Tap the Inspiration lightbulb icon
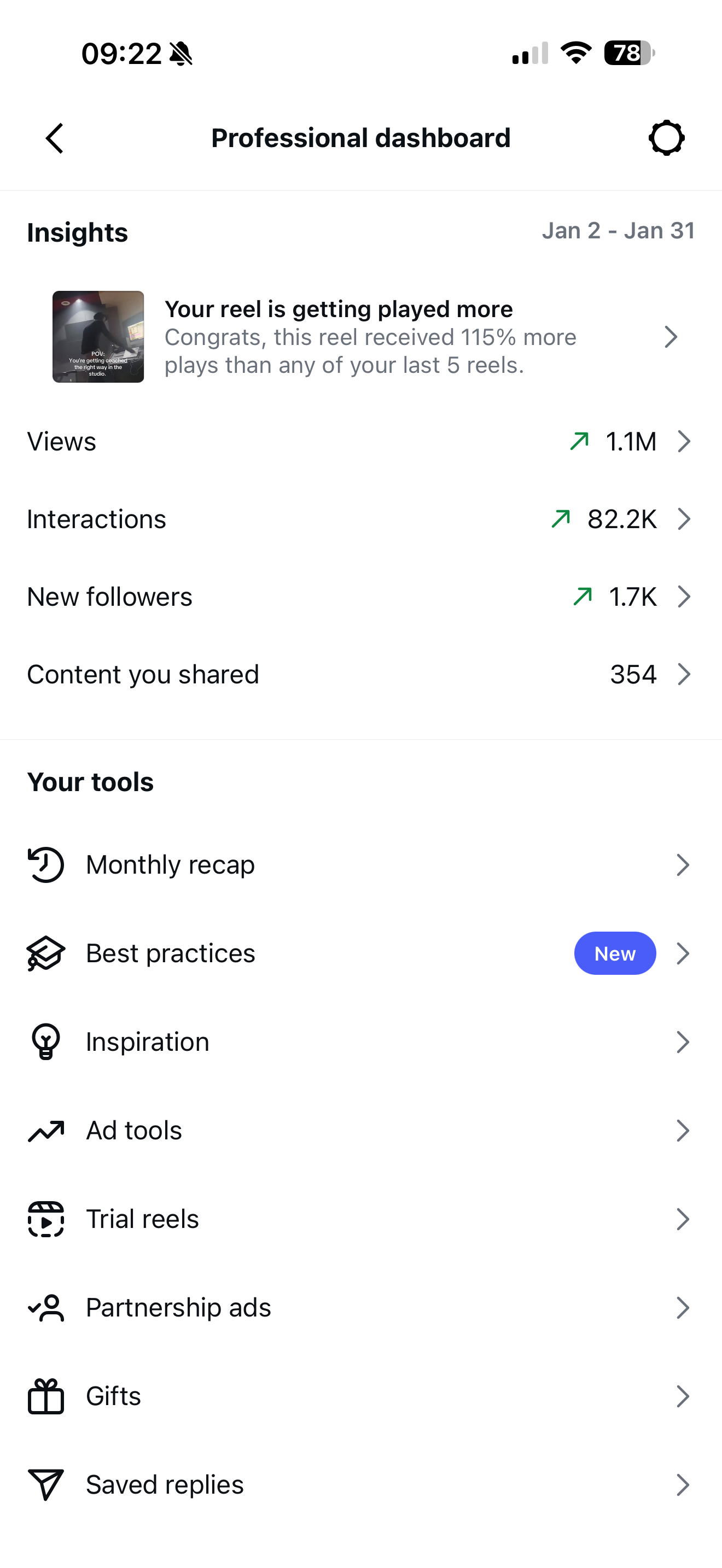Viewport: 722px width, 1568px height. (x=45, y=1042)
